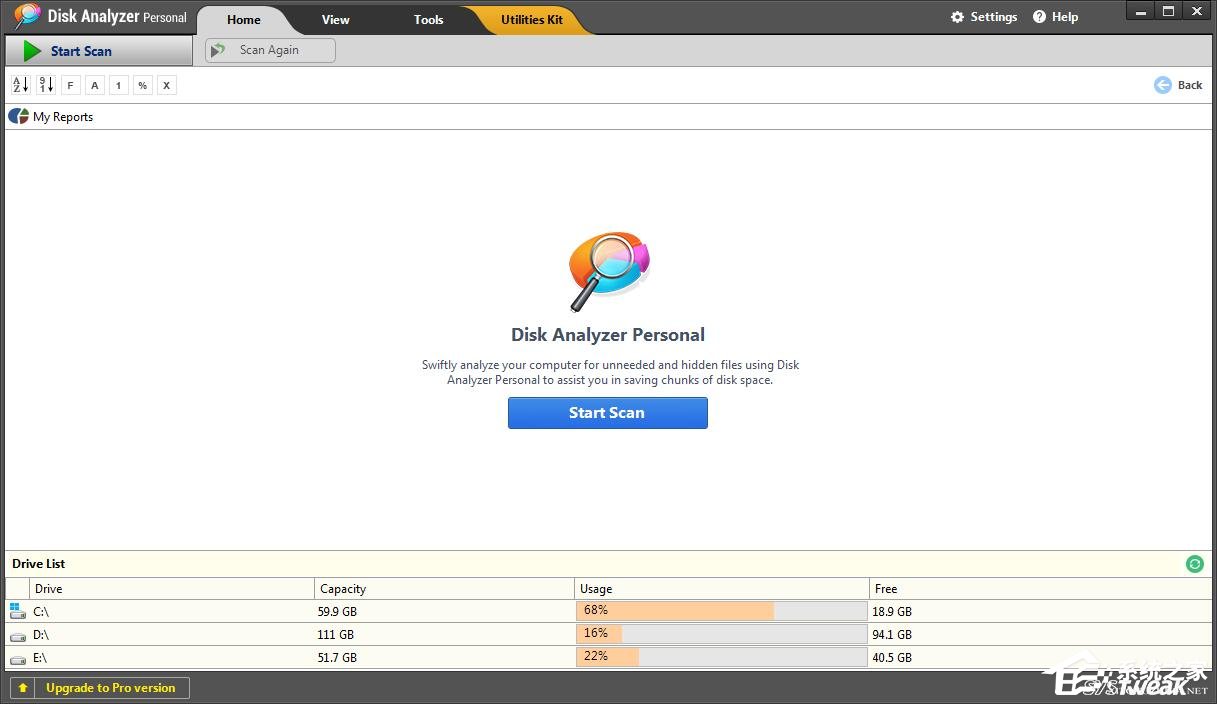Click the X toolbar button
The width and height of the screenshot is (1217, 704).
166,85
